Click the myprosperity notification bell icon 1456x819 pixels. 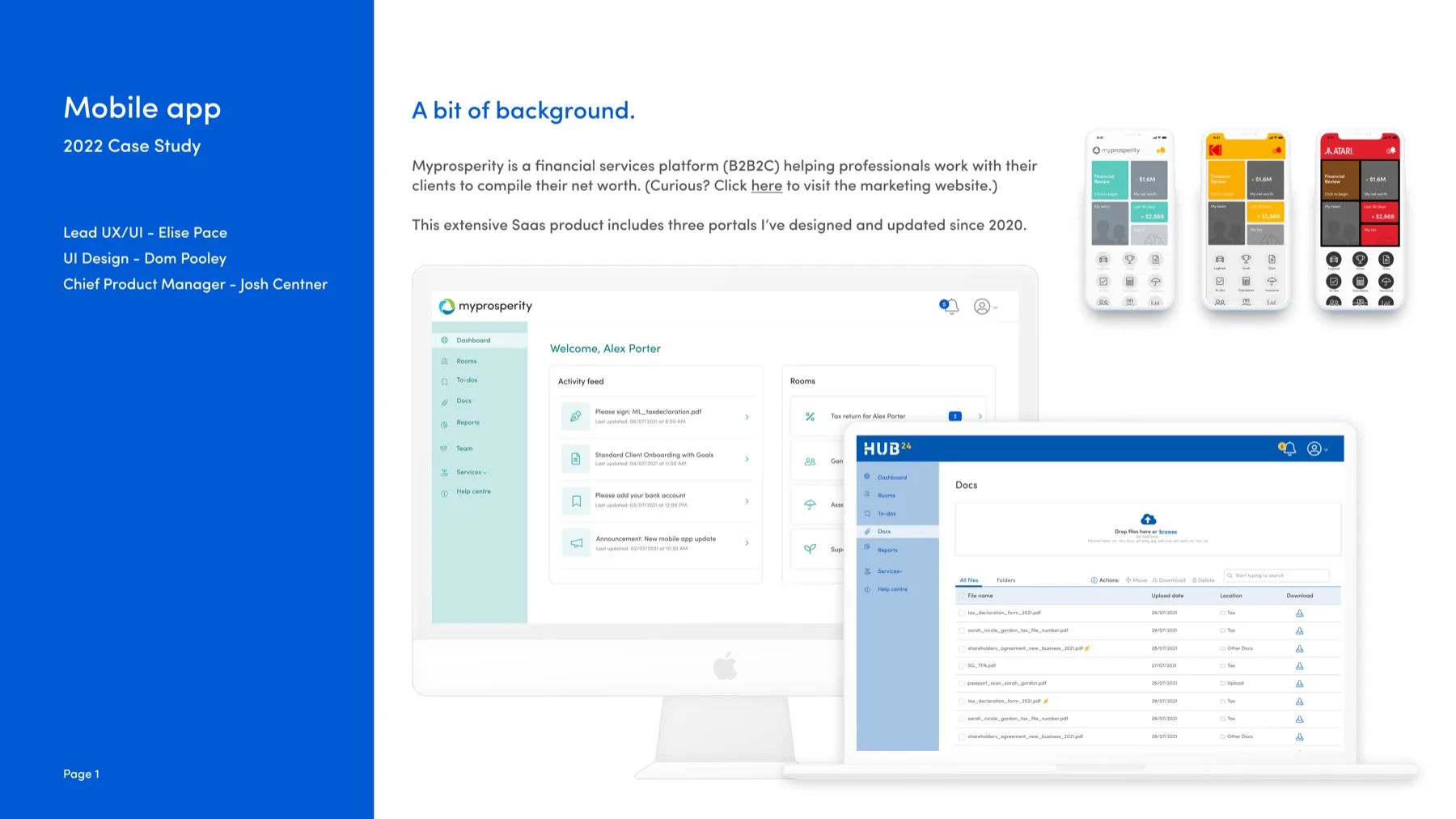pos(950,307)
